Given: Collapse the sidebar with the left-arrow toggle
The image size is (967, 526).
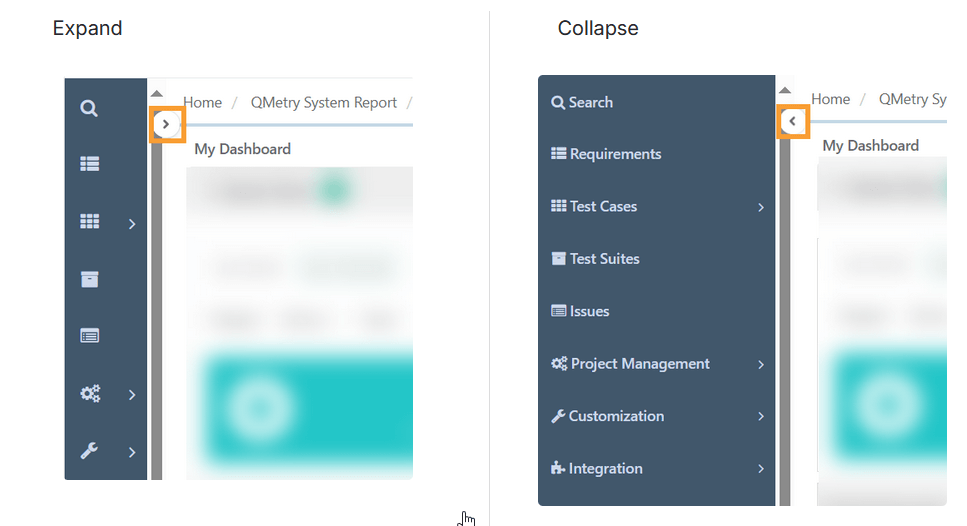Looking at the screenshot, I should tap(792, 121).
